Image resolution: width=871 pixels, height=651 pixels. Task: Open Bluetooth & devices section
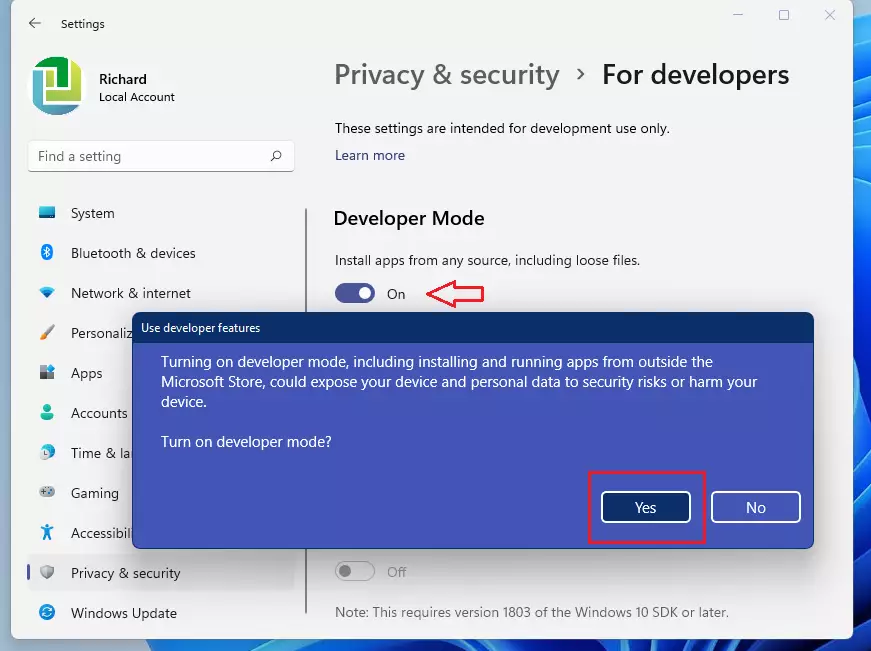click(133, 253)
